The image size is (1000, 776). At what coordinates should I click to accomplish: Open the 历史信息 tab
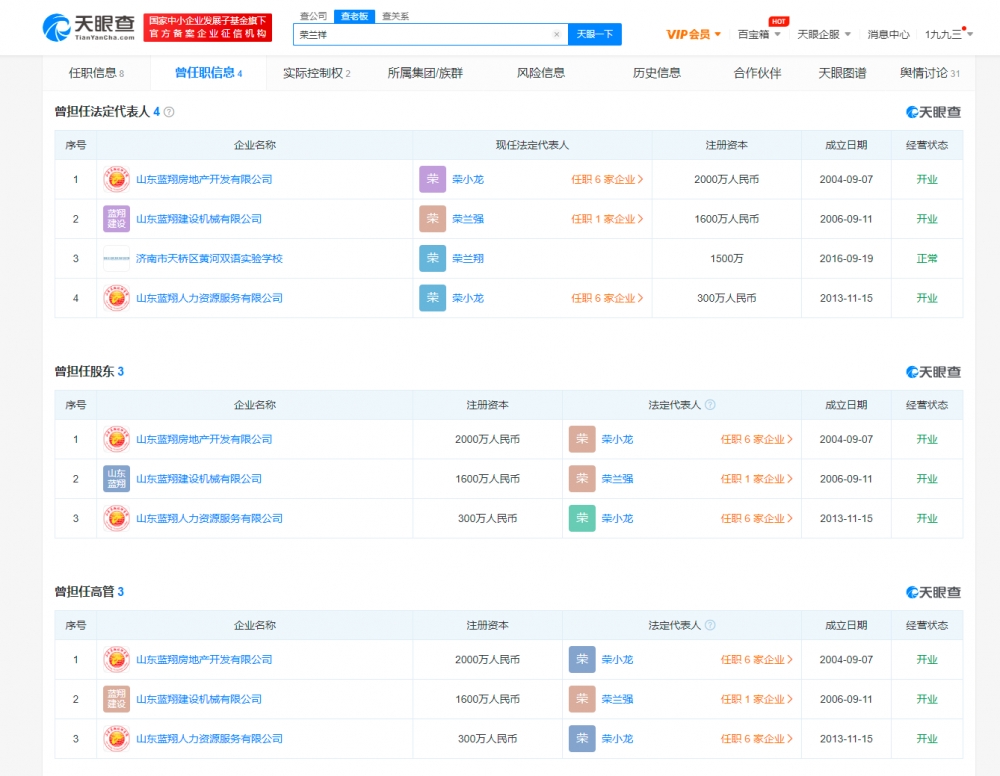(657, 73)
